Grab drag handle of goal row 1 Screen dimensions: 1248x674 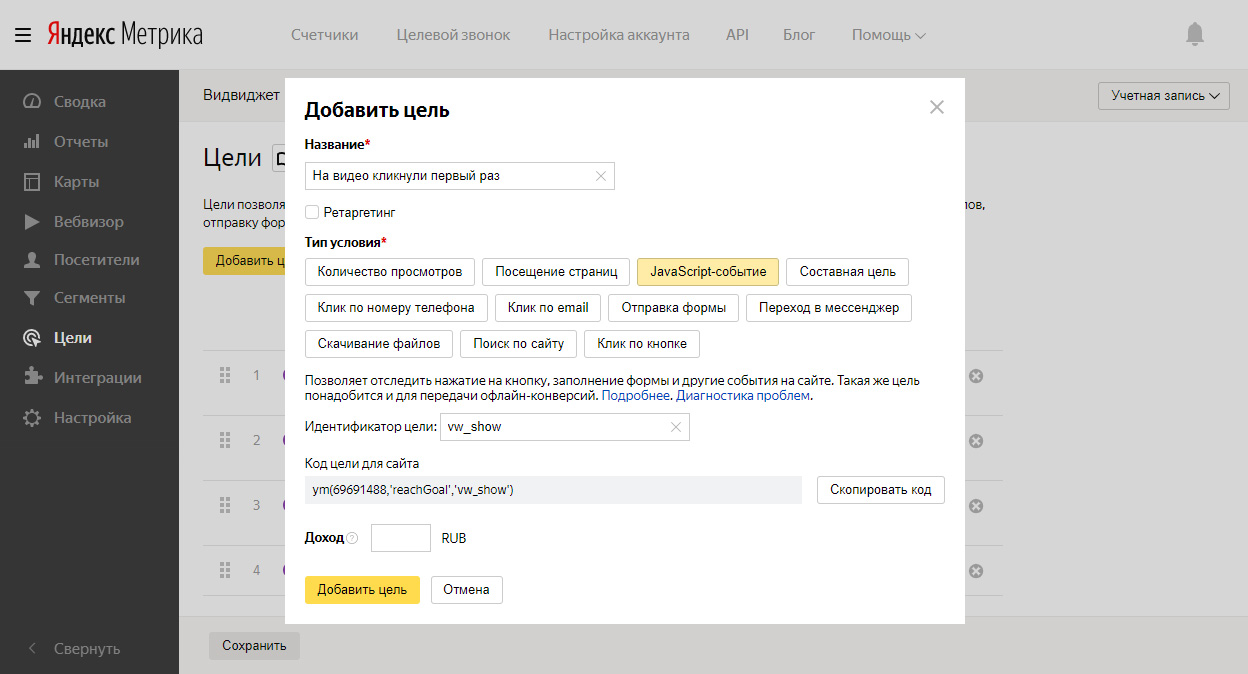tap(225, 375)
